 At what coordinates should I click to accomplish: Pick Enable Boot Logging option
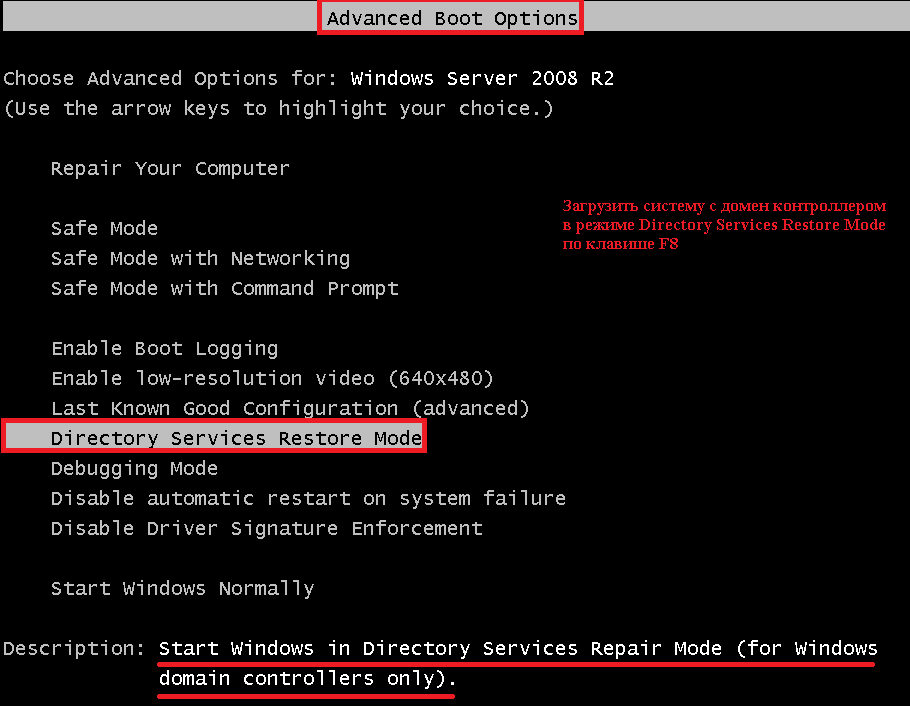164,348
